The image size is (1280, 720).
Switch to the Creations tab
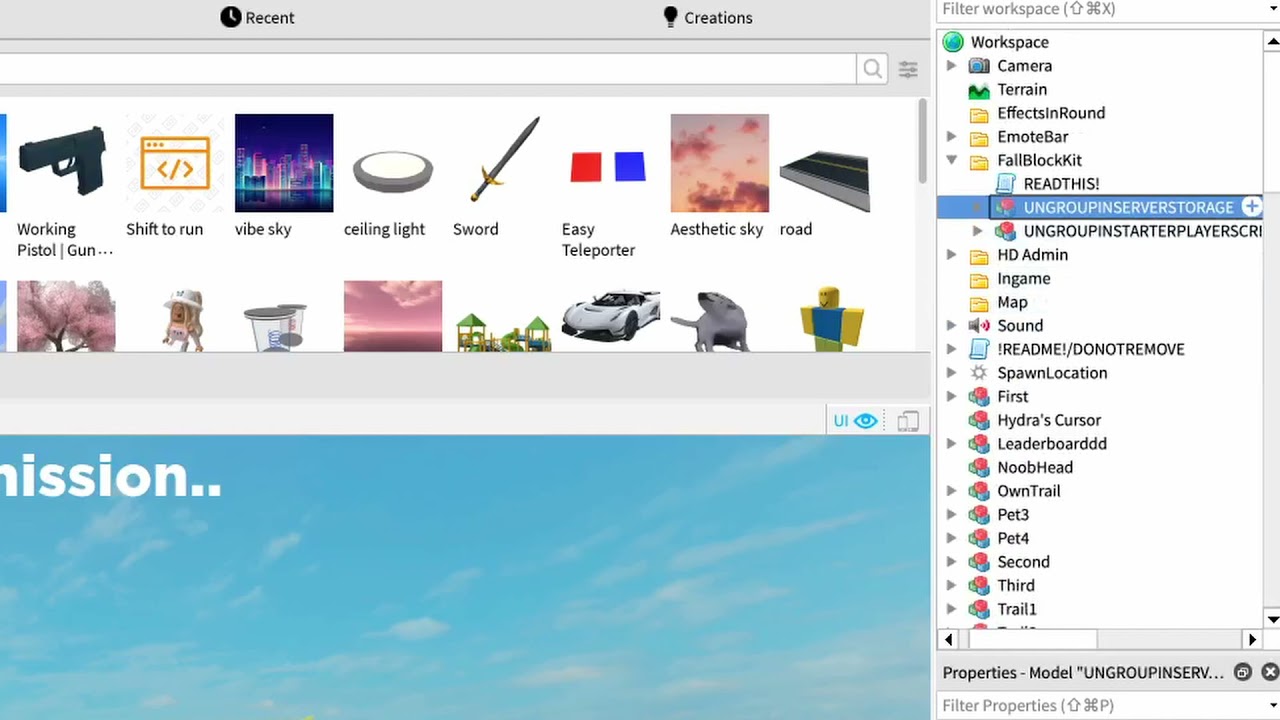[708, 17]
